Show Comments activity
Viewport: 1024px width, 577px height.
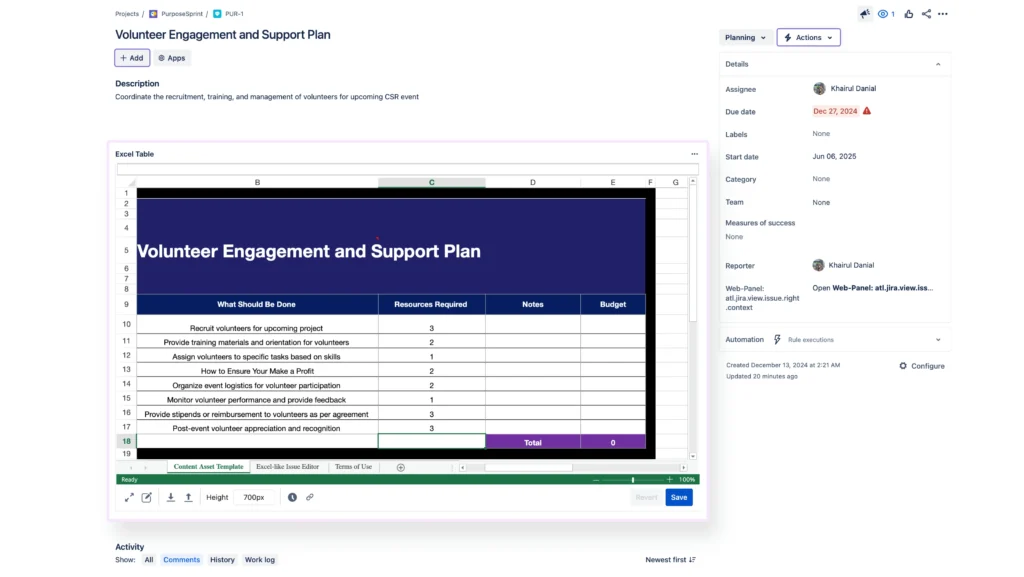click(x=182, y=560)
